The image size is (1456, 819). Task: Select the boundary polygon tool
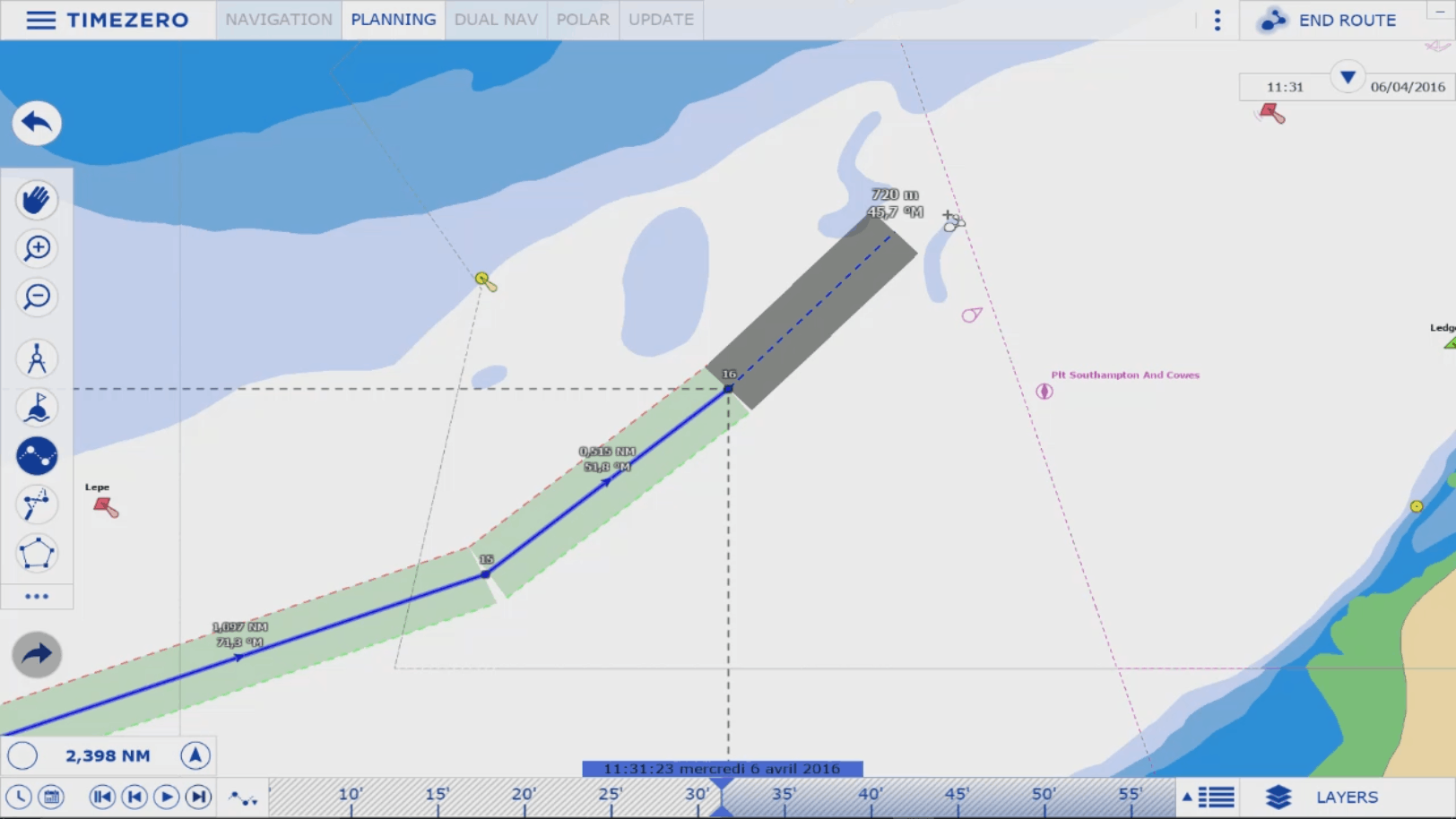pos(37,553)
